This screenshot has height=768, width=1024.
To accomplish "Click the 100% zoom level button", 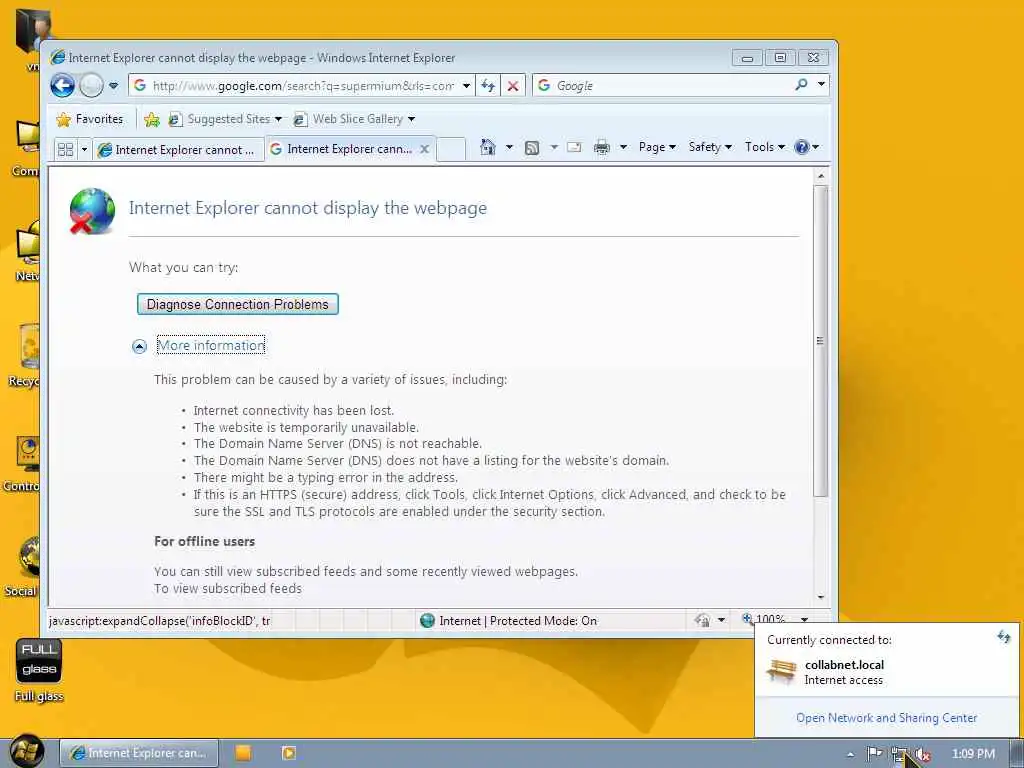I will 763,619.
